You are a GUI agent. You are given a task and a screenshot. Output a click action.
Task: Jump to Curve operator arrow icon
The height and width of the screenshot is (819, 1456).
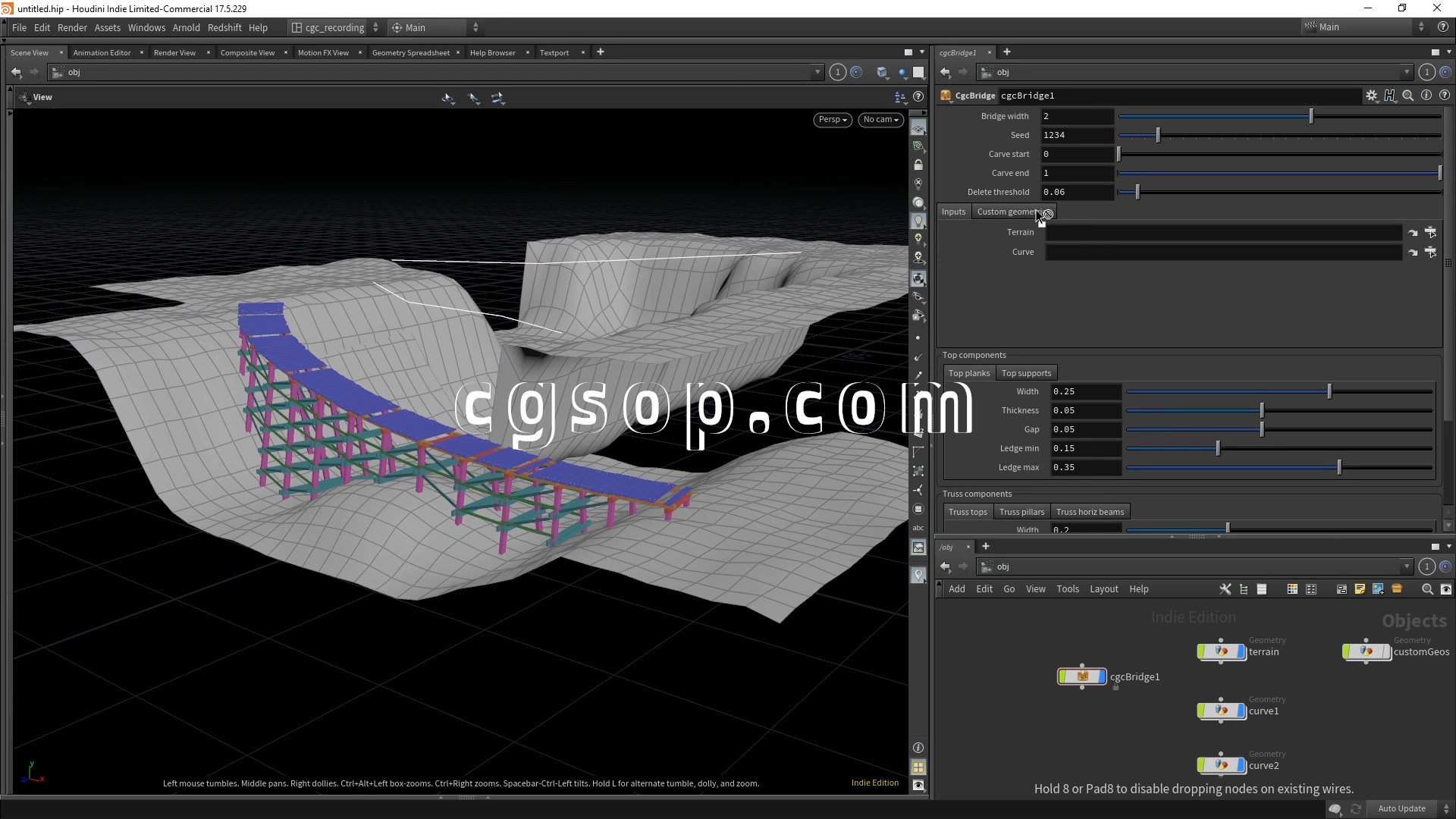point(1413,253)
